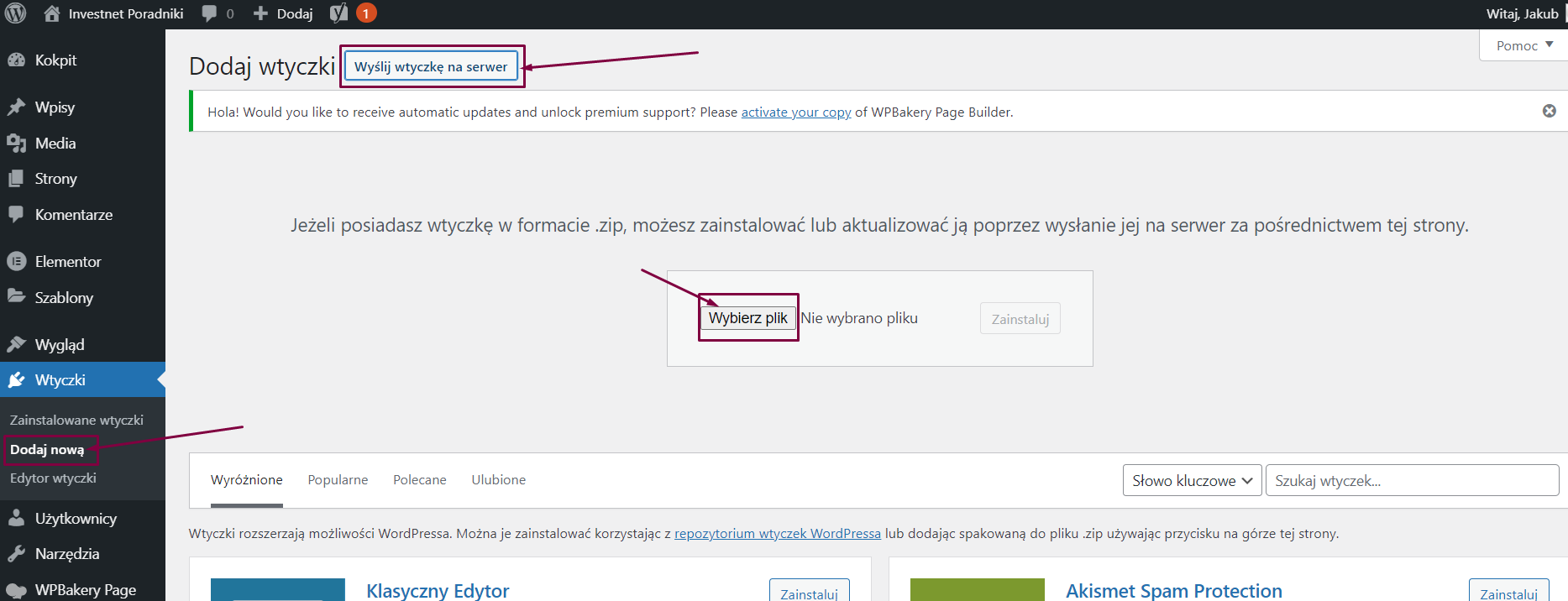Click the WordPress logo icon

[15, 13]
